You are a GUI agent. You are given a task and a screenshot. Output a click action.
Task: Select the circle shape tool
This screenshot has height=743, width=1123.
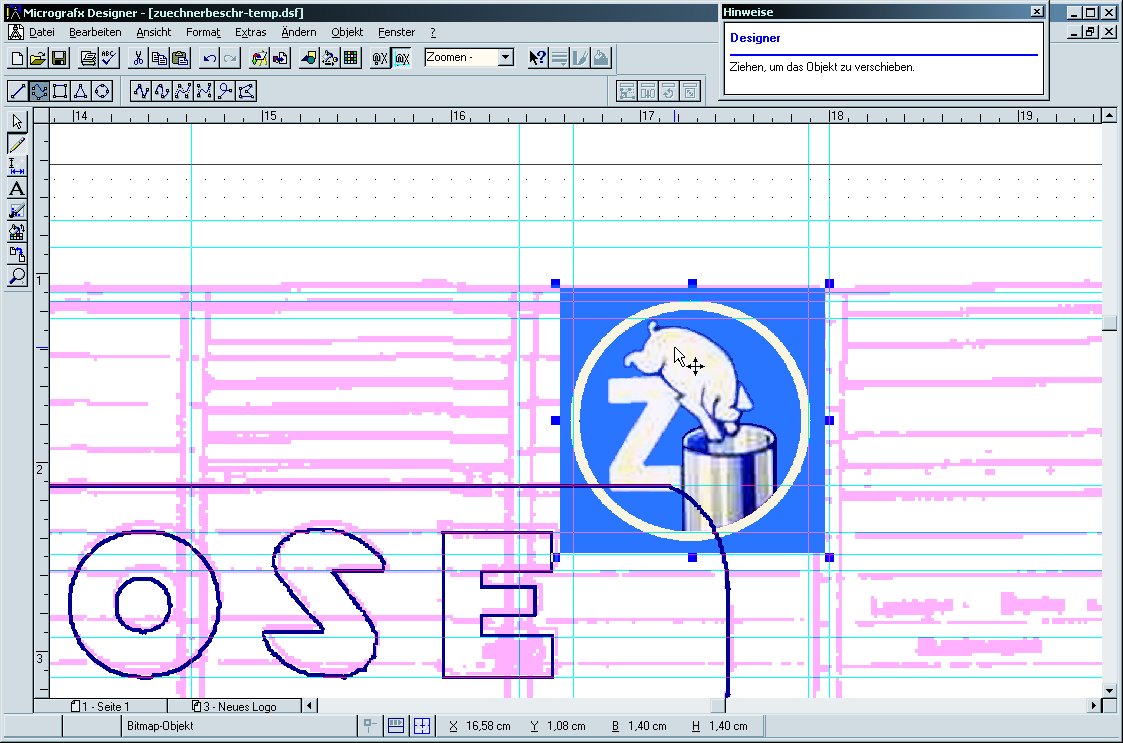(x=102, y=91)
